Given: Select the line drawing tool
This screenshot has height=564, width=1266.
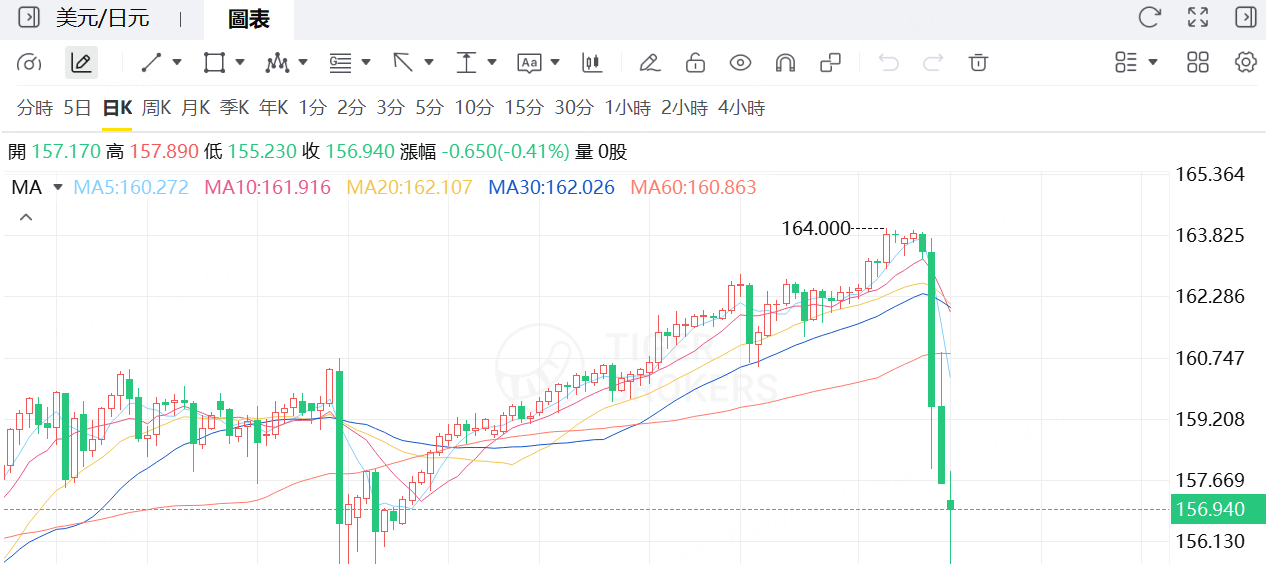Looking at the screenshot, I should (x=152, y=63).
